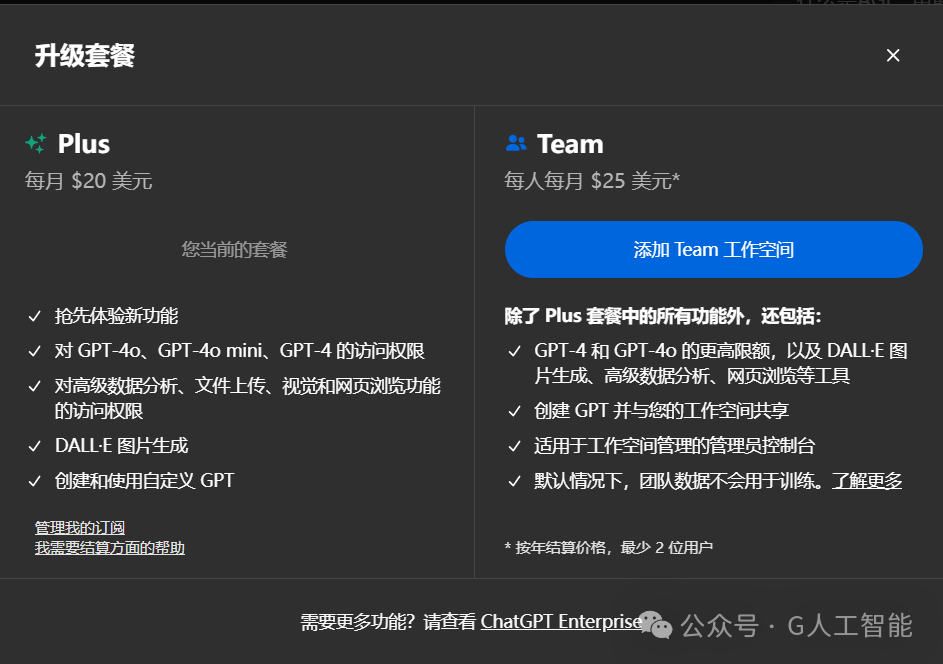This screenshot has height=664, width=943.
Task: Click 添加 Team 工作空间 button
Action: pyautogui.click(x=714, y=250)
